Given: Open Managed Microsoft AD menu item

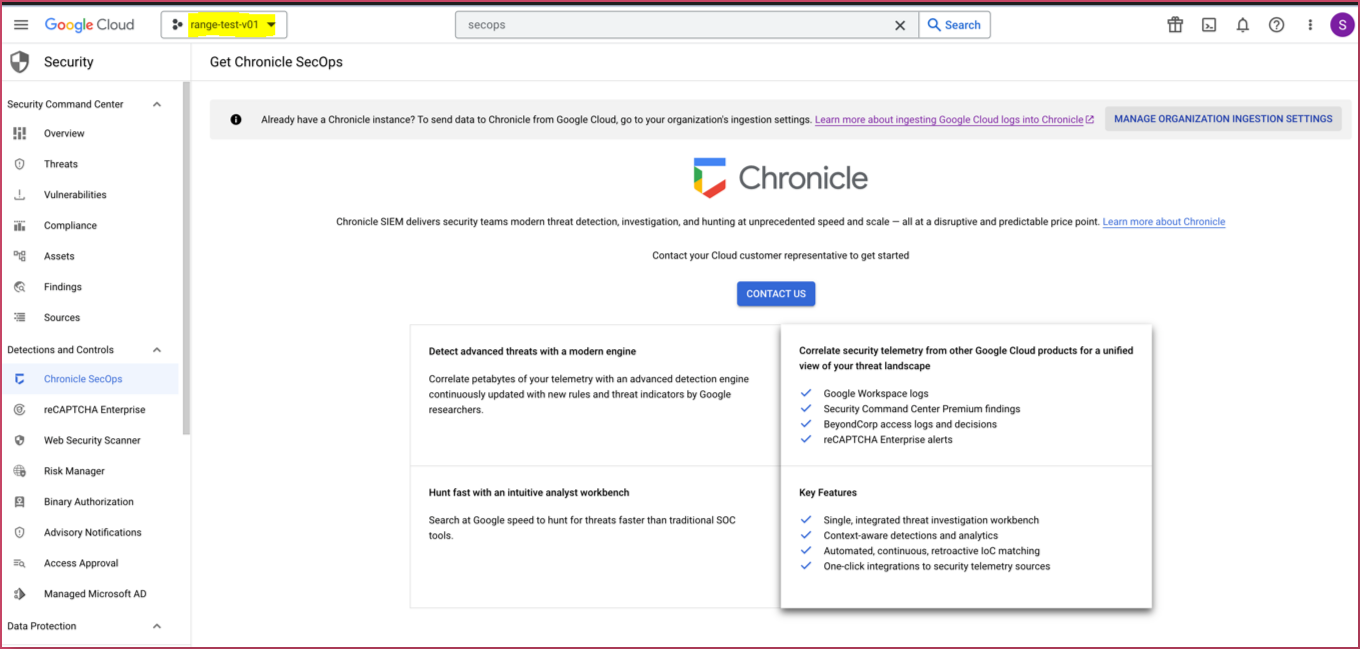Looking at the screenshot, I should point(95,594).
